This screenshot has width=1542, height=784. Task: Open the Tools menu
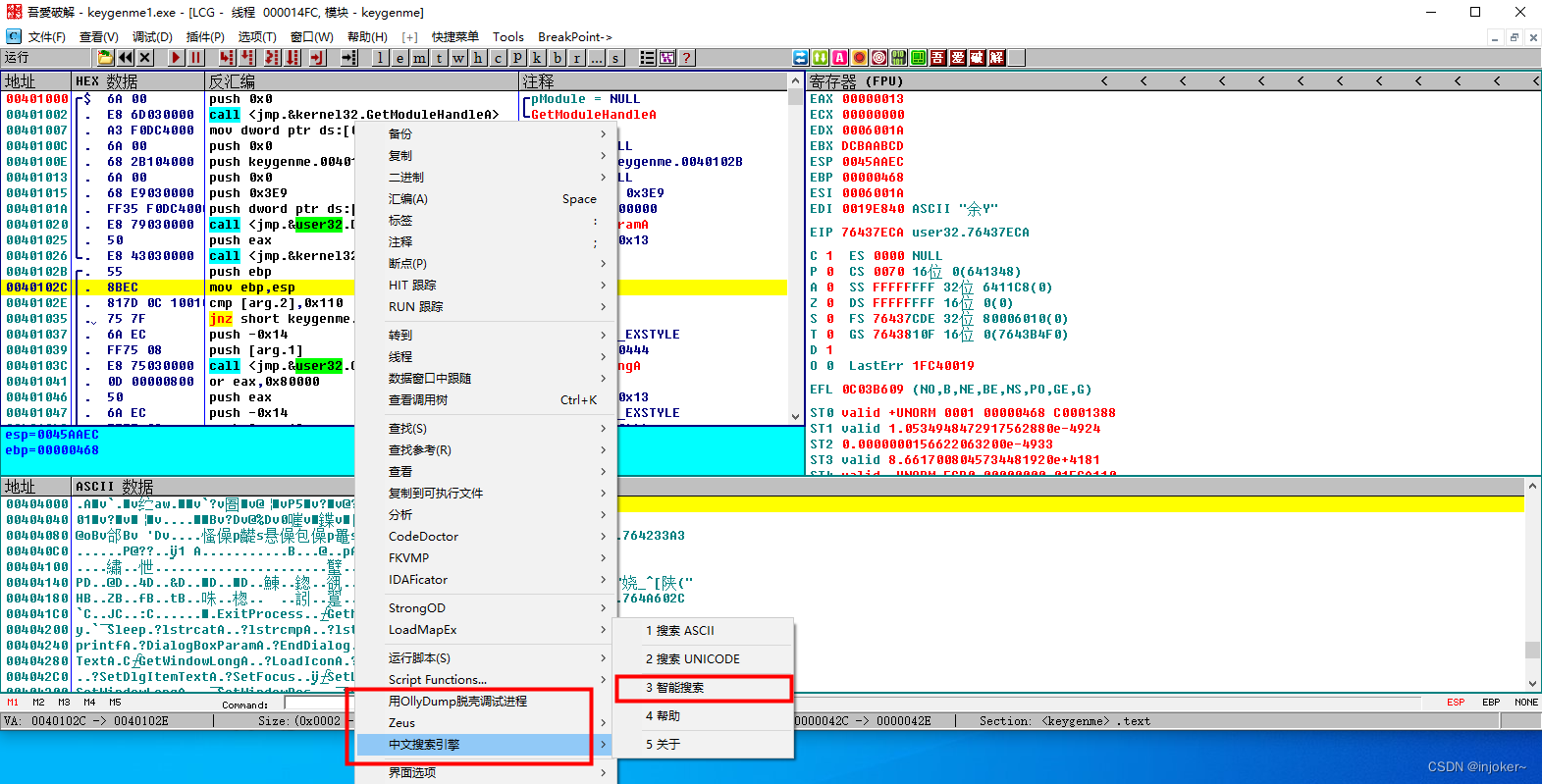pyautogui.click(x=508, y=36)
